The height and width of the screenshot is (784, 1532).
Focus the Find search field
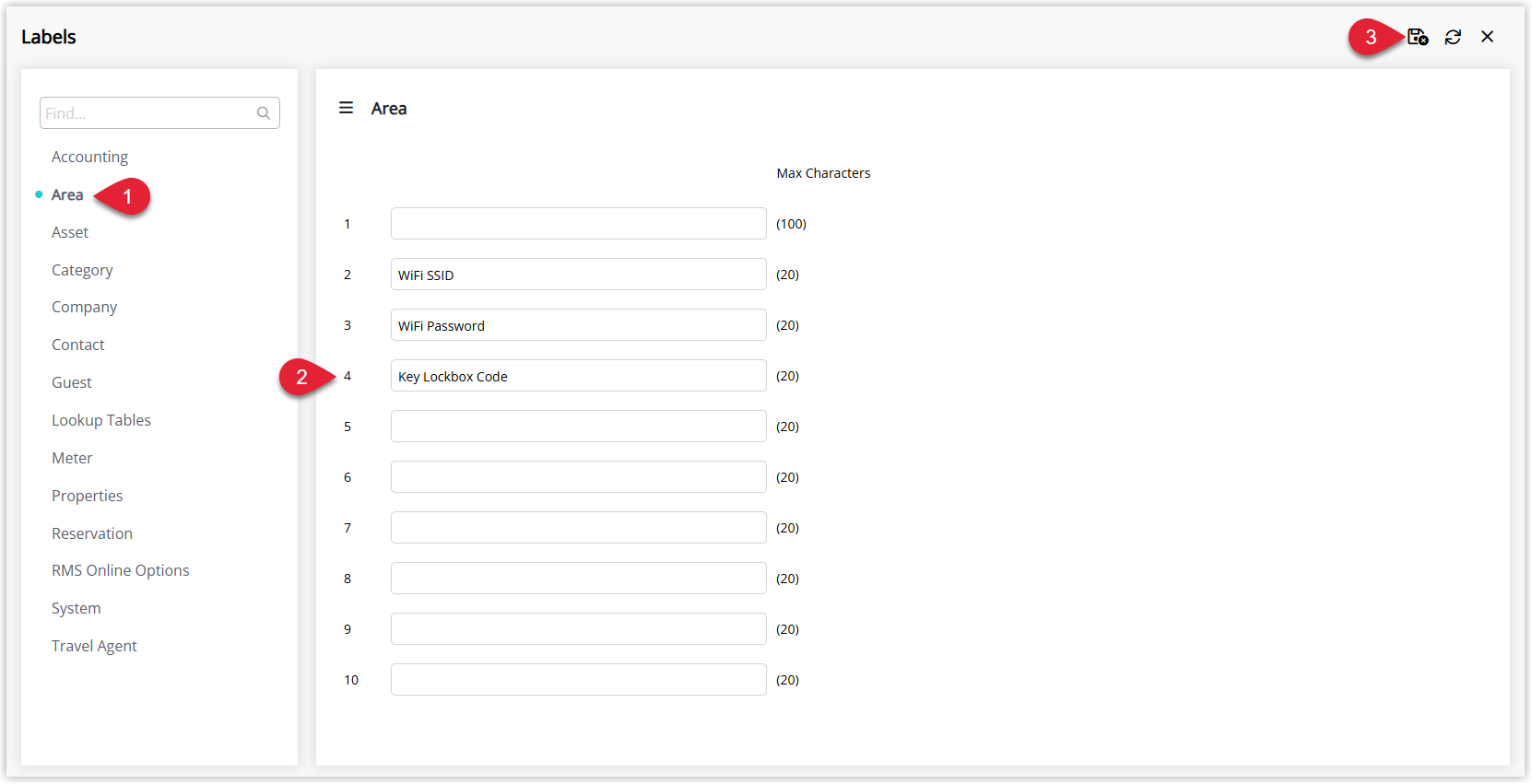(x=159, y=113)
